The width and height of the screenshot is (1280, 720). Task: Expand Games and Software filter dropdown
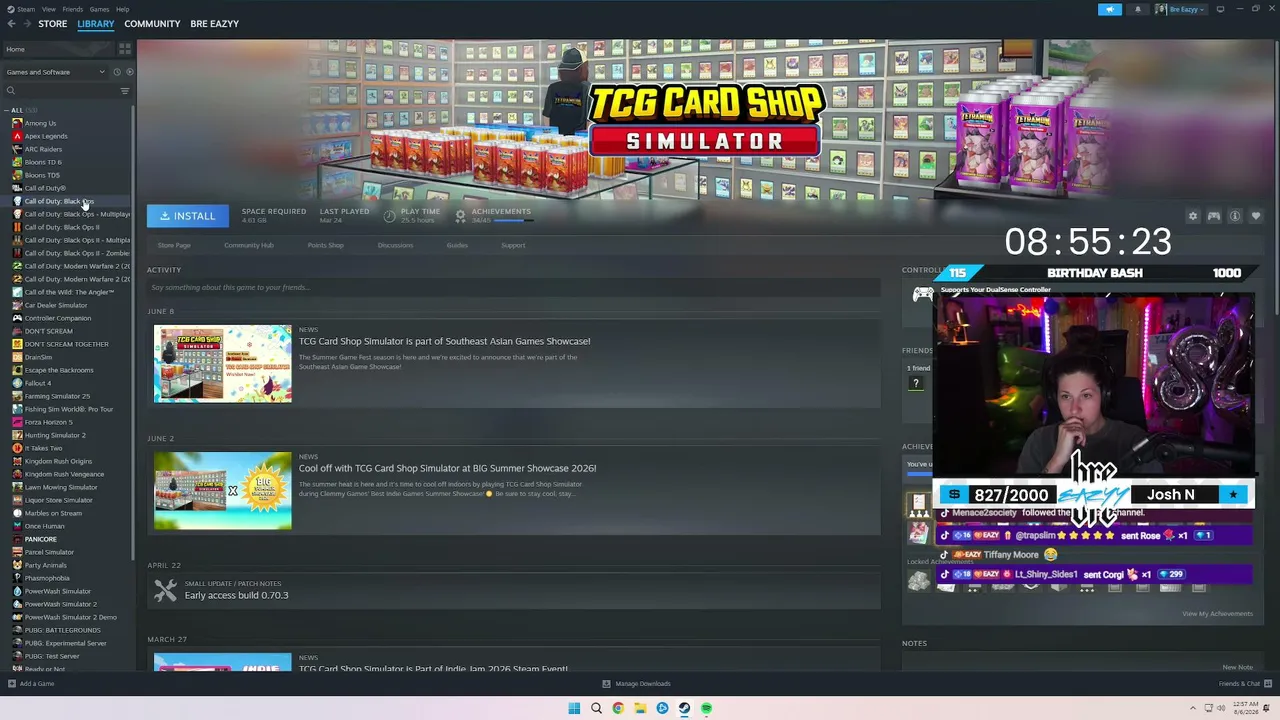click(x=55, y=72)
